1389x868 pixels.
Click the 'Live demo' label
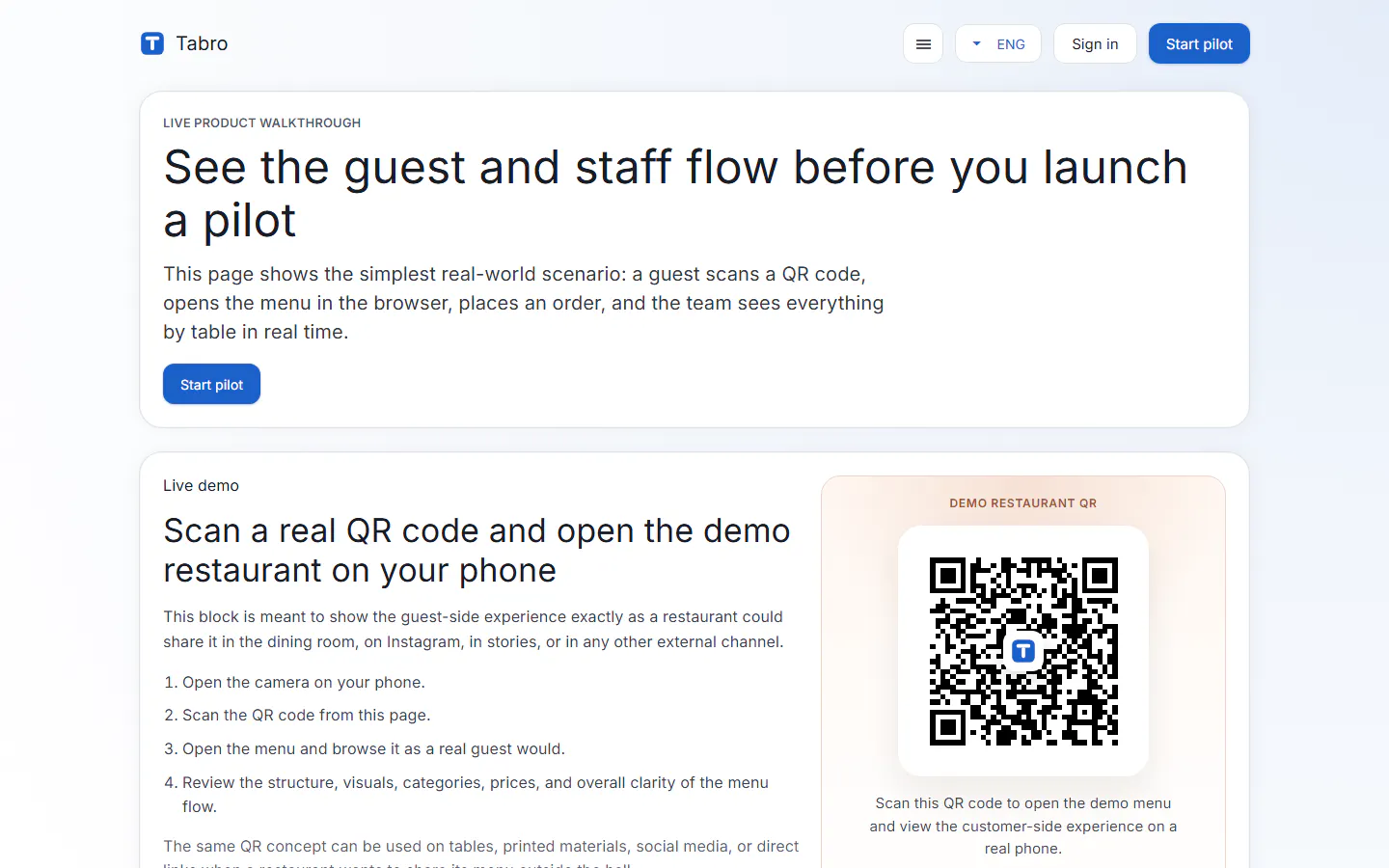[201, 485]
